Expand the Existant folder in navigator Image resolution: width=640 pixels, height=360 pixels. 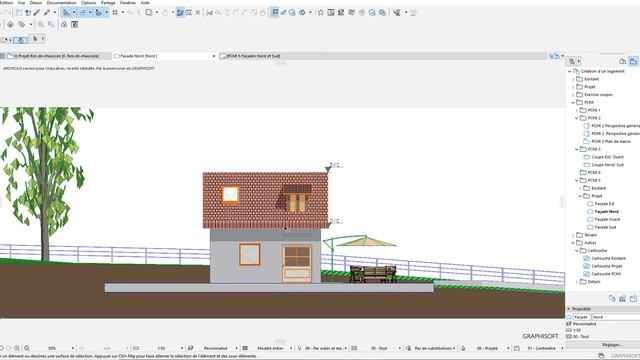[x=573, y=79]
